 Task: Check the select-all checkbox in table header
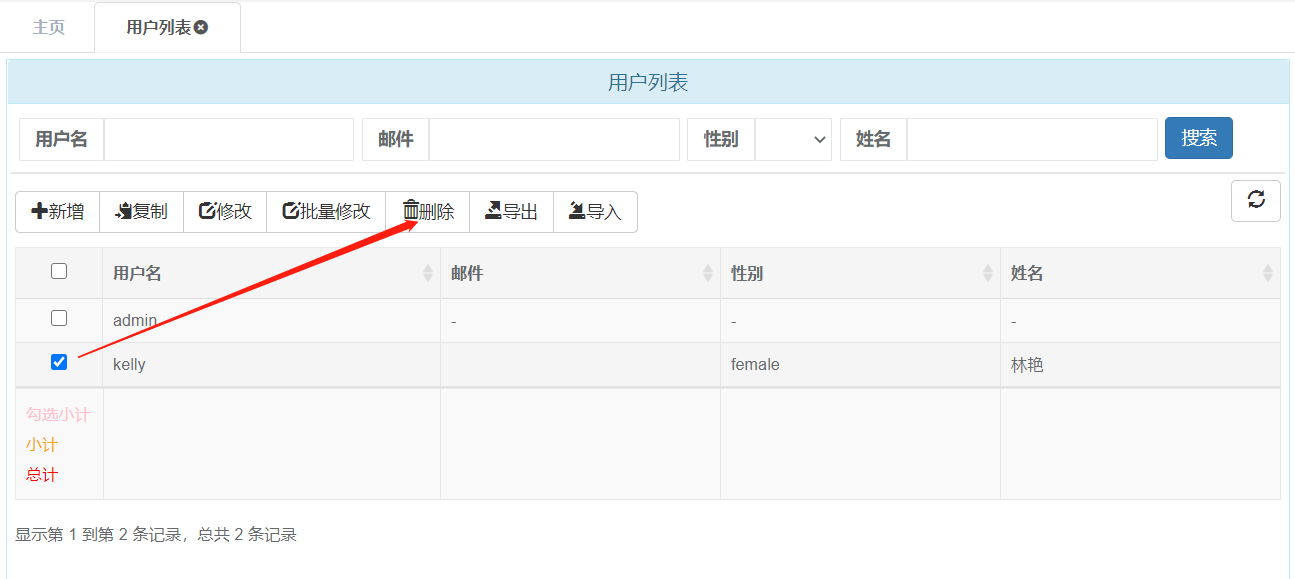[58, 271]
